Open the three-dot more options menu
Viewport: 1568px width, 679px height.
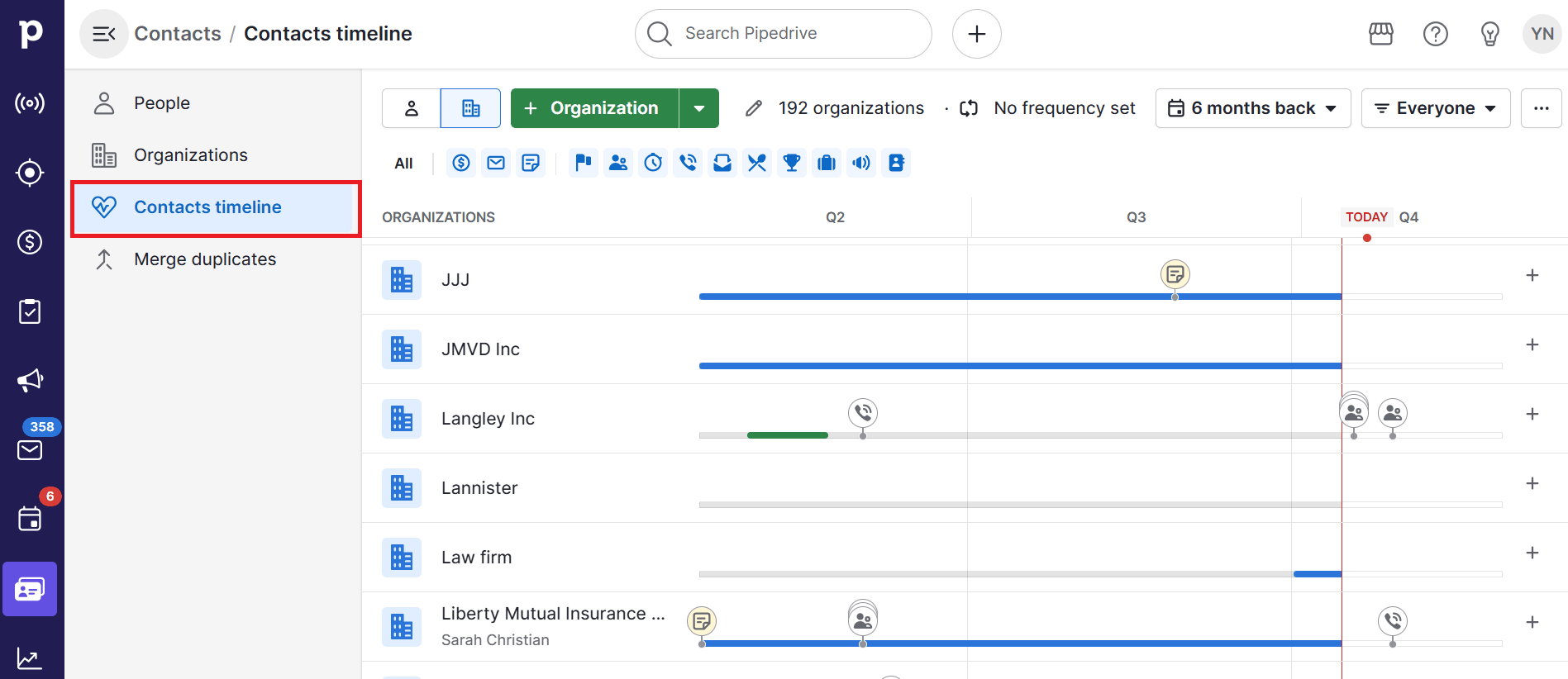[x=1542, y=108]
